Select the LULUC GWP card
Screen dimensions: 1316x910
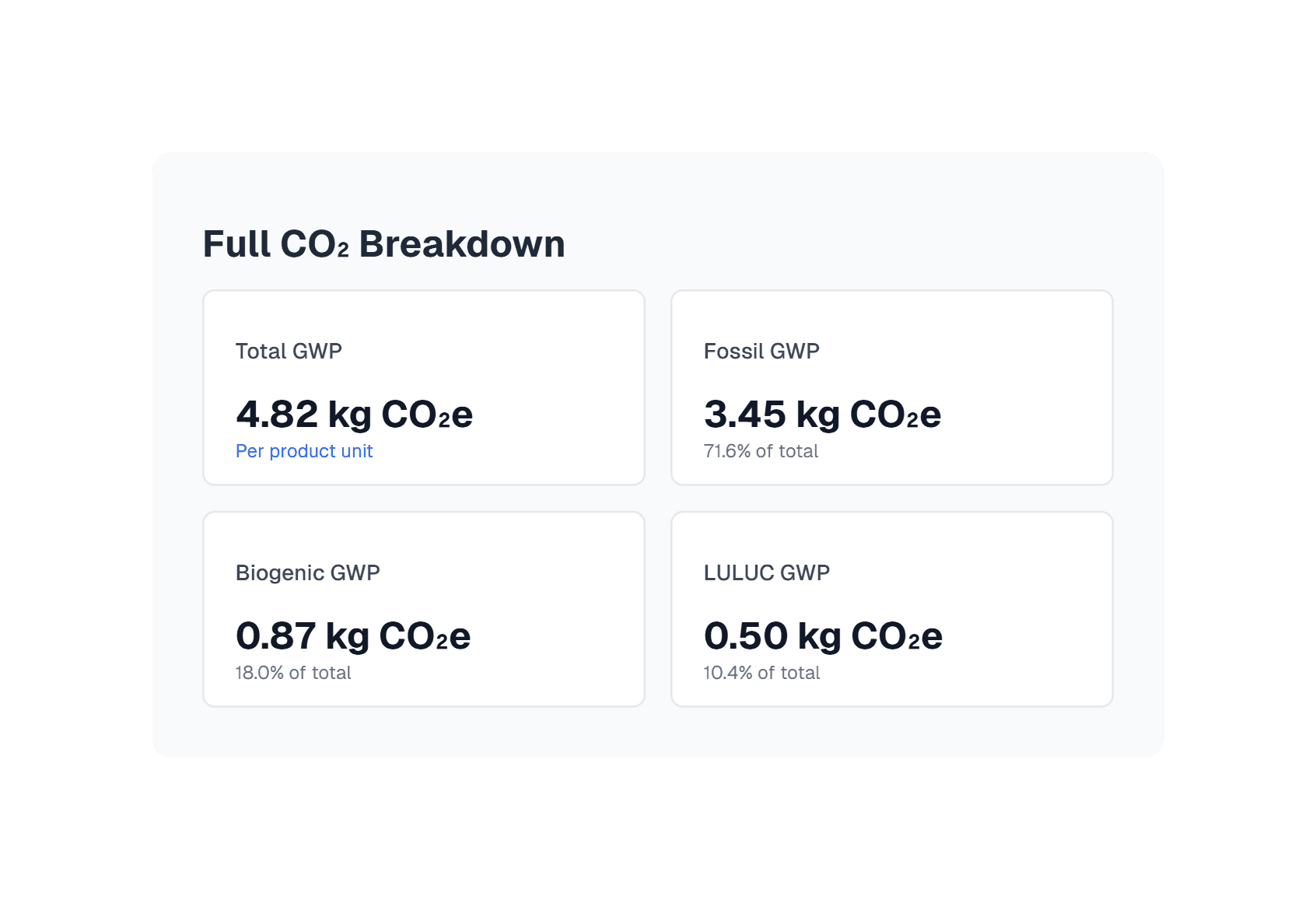click(892, 609)
